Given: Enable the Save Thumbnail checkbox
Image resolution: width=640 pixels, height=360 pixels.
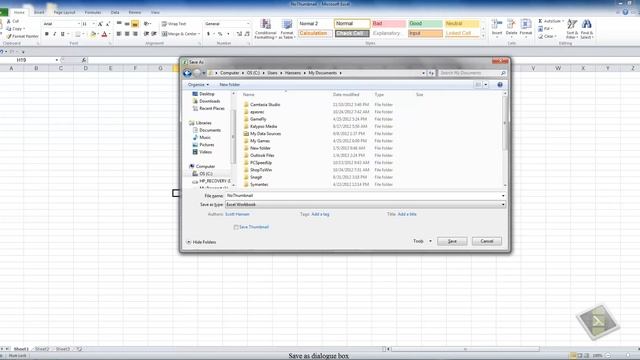Looking at the screenshot, I should [236, 227].
